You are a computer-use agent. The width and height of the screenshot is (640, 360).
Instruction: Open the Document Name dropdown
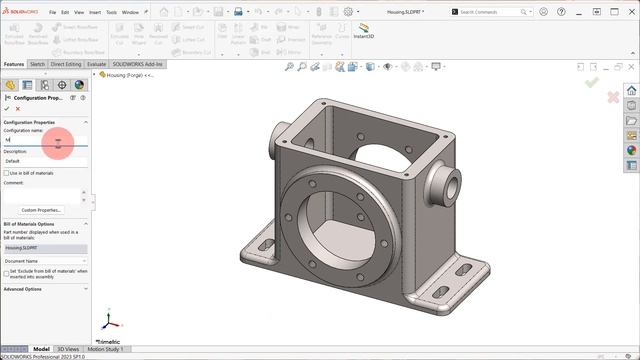[x=45, y=261]
